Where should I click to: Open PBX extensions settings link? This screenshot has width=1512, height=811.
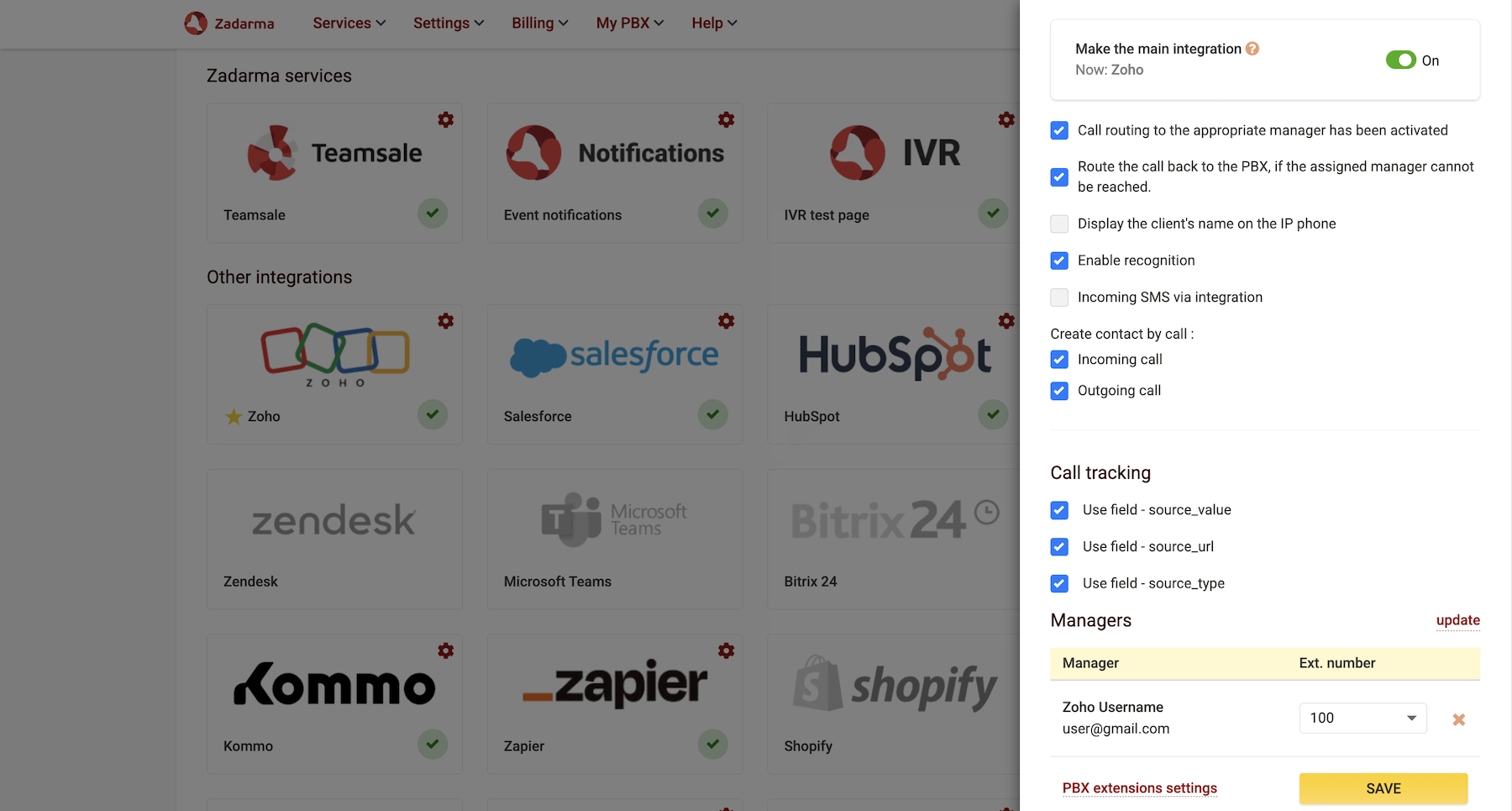point(1140,788)
